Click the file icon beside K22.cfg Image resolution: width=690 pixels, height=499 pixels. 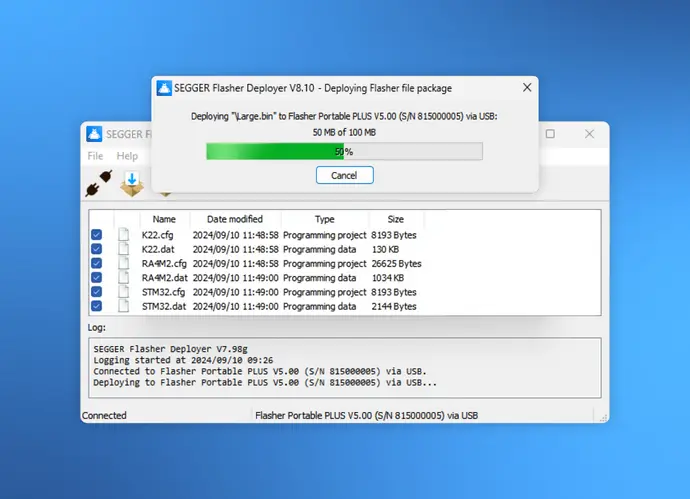[x=124, y=235]
